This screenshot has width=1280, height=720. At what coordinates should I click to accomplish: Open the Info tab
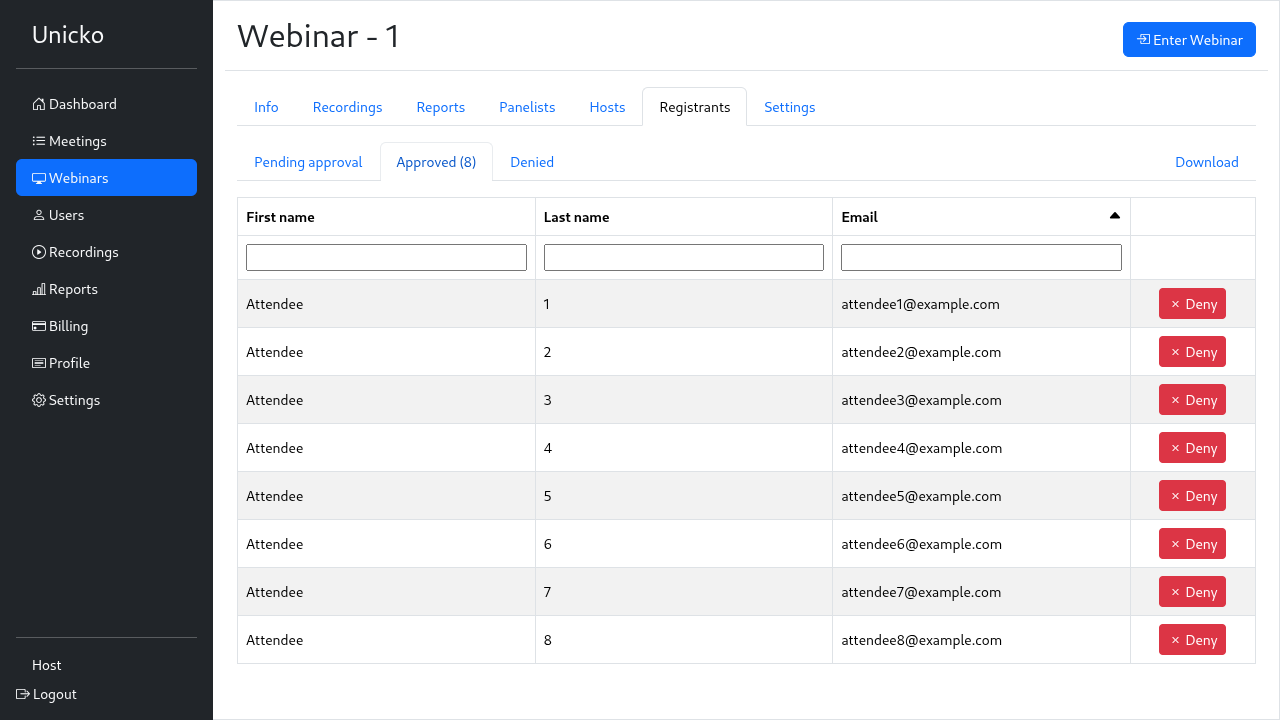266,107
